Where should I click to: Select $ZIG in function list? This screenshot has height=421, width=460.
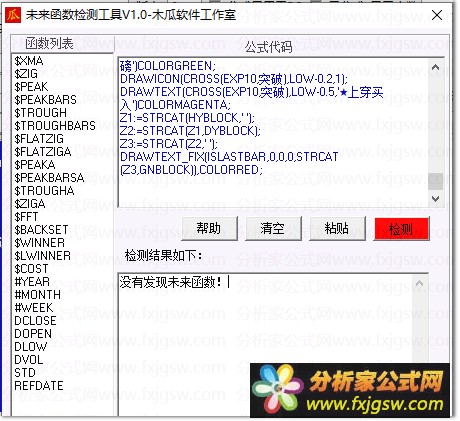[x=26, y=74]
